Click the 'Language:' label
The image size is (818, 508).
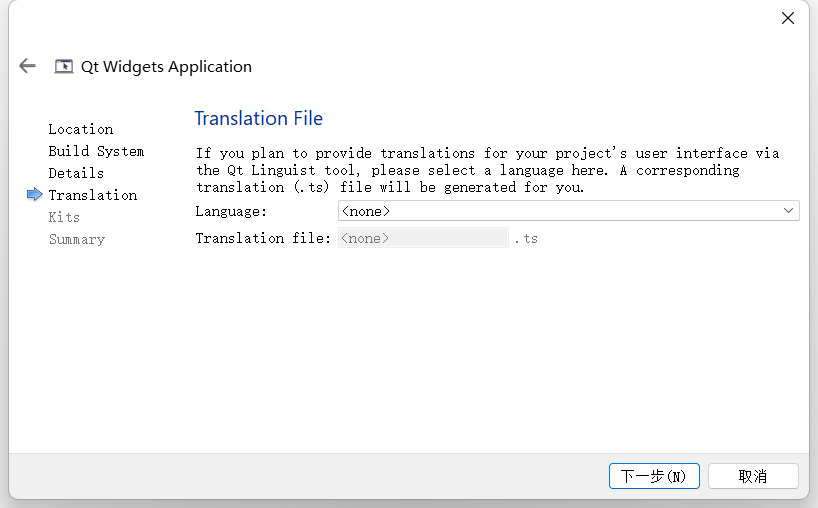coord(231,211)
